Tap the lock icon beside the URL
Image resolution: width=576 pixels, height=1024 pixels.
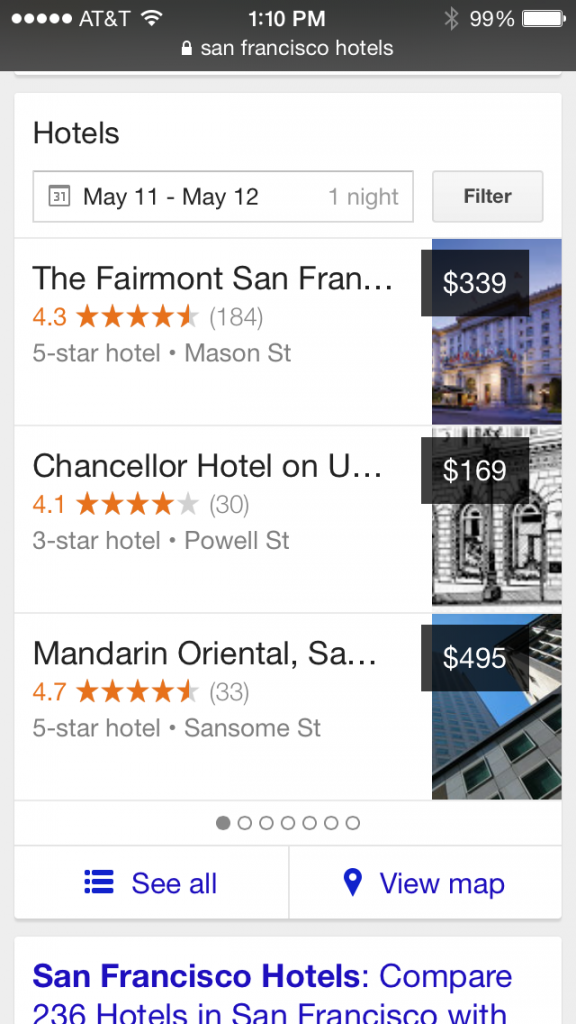tap(187, 48)
